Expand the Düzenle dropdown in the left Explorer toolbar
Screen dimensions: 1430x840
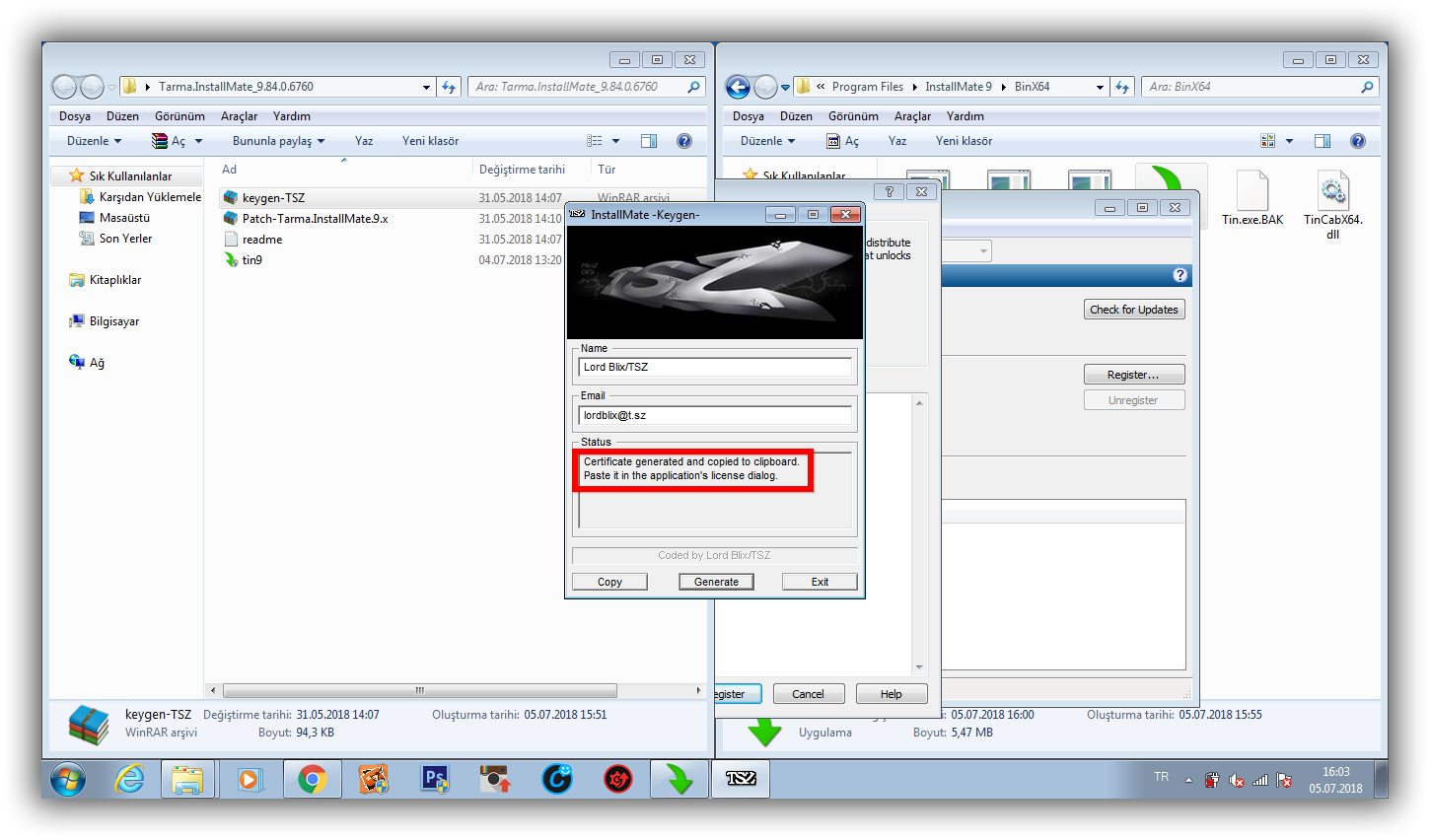click(x=95, y=141)
